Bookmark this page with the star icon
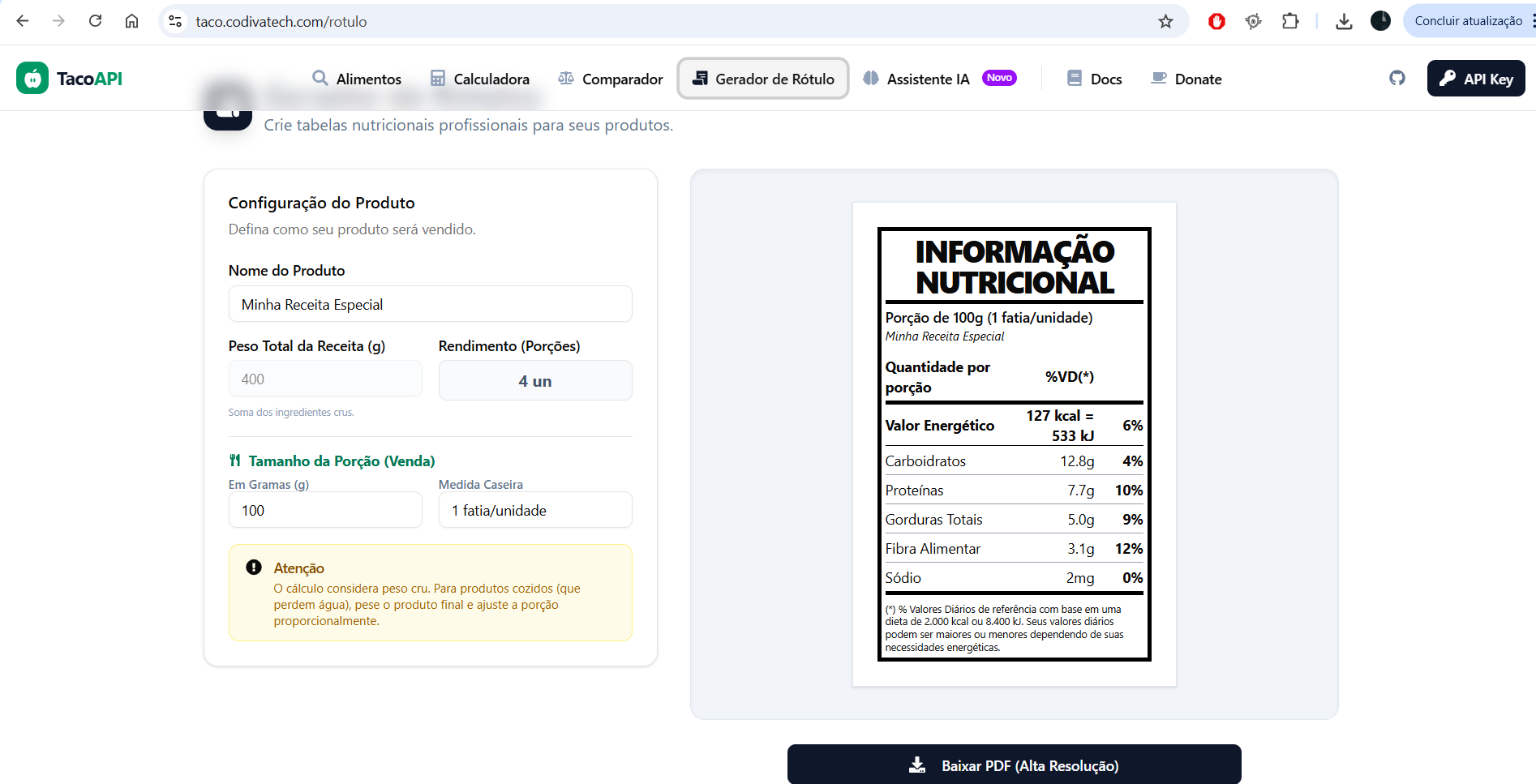Viewport: 1536px width, 784px height. click(1165, 22)
